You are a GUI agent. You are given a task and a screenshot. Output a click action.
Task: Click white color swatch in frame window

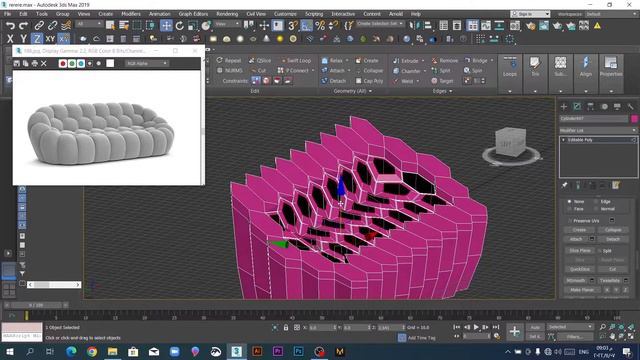click(110, 63)
